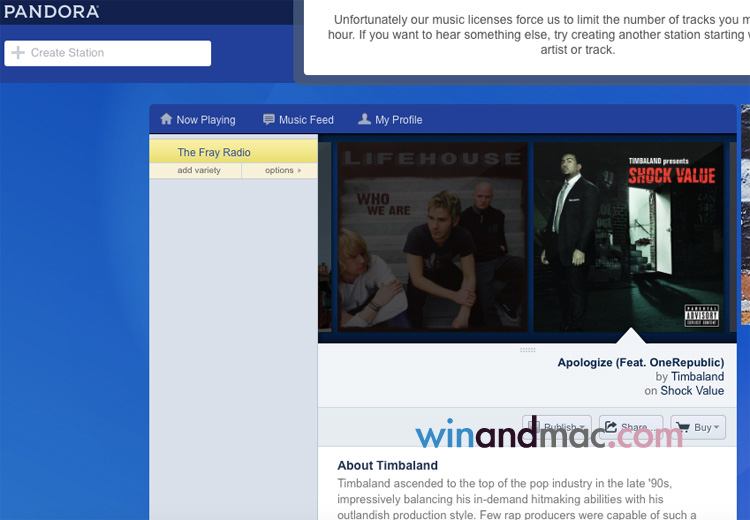
Task: Click the plus icon in Create Station
Action: pos(18,53)
